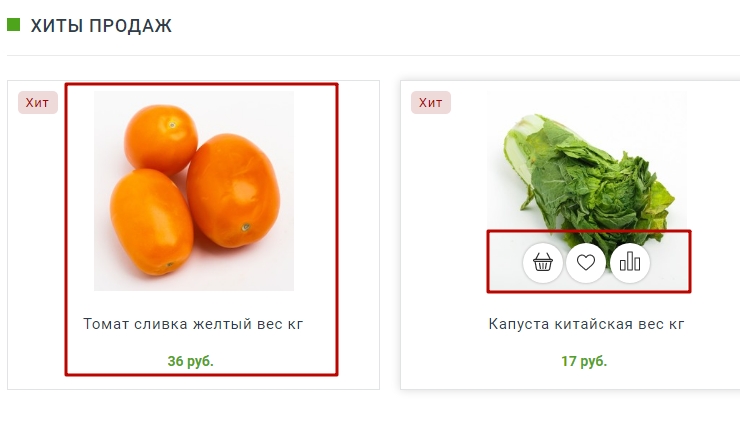The width and height of the screenshot is (740, 423).
Task: Add Chinese cabbage to the cart
Action: [542, 263]
